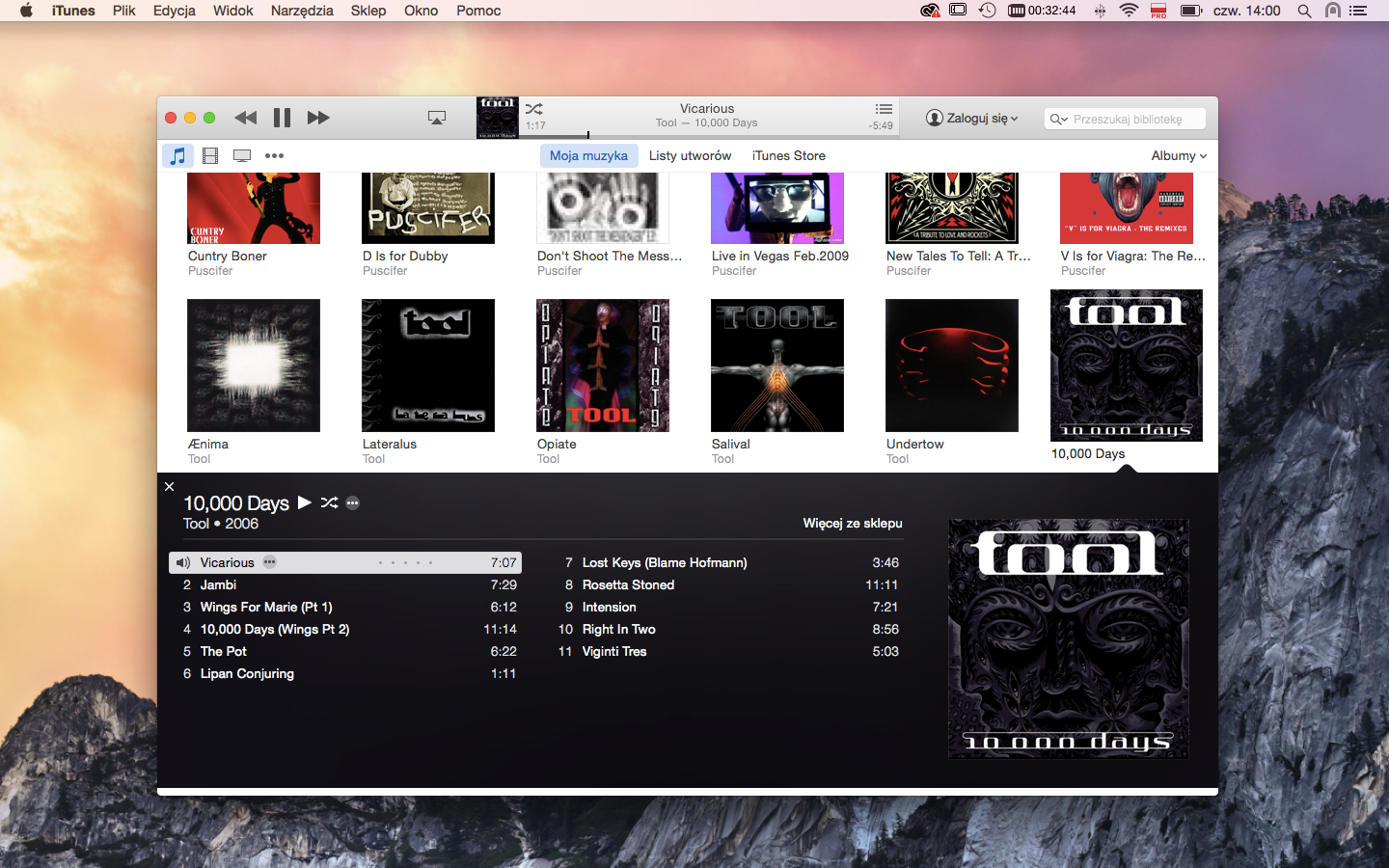Viewport: 1389px width, 868px height.
Task: Rate Vicarious using the rating dots
Action: (x=405, y=562)
